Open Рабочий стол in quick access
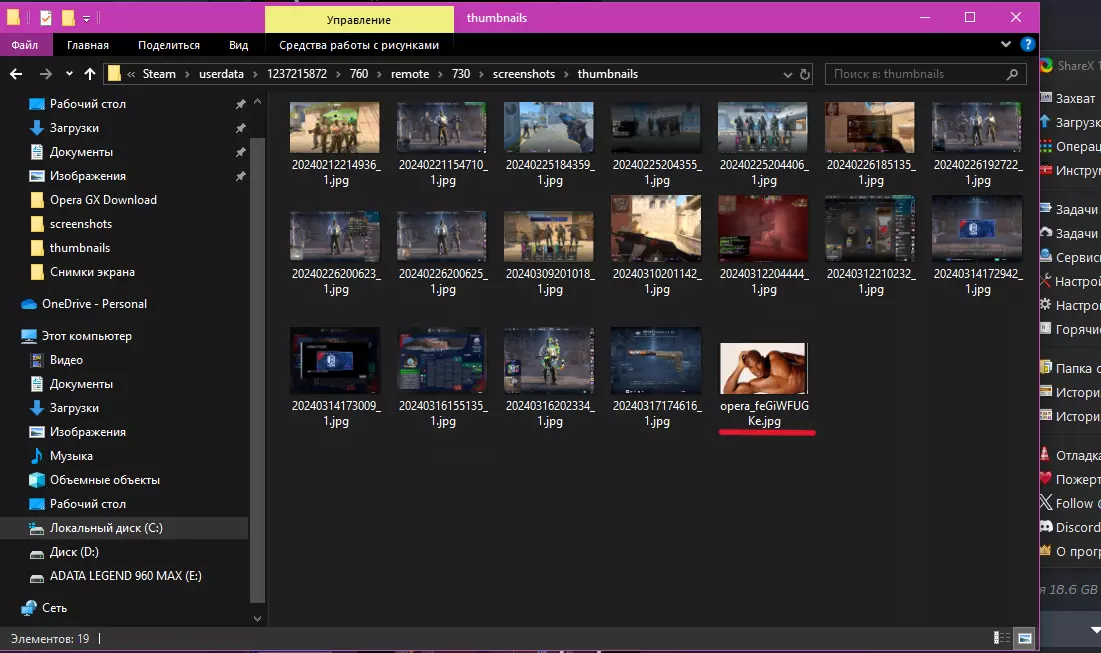Screen dimensions: 1101x653 click(x=88, y=104)
